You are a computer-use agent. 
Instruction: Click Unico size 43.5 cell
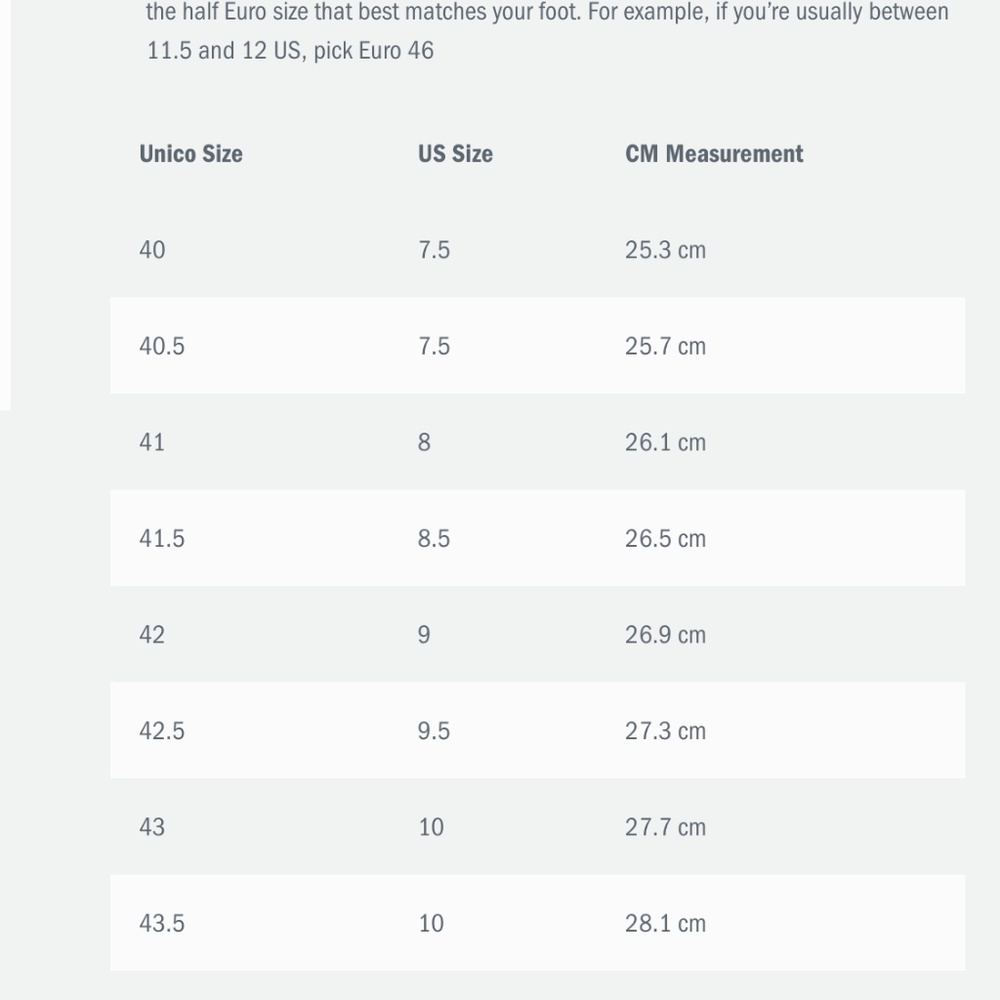coord(162,923)
